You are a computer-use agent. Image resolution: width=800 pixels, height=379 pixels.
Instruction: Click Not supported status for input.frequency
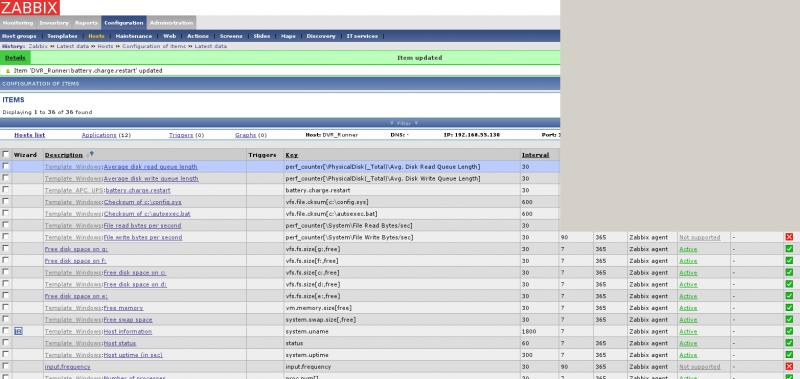(699, 367)
